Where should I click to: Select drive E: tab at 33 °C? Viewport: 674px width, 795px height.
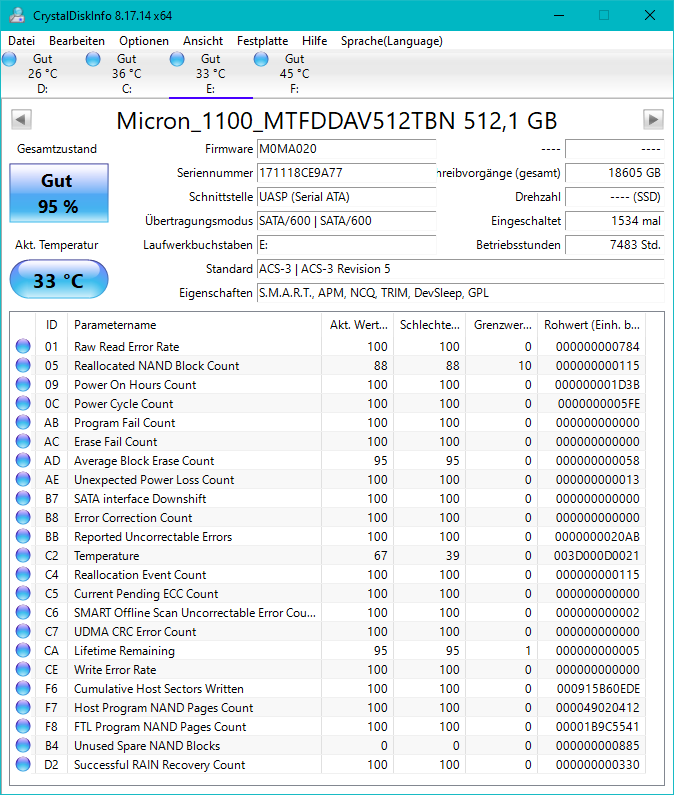210,74
